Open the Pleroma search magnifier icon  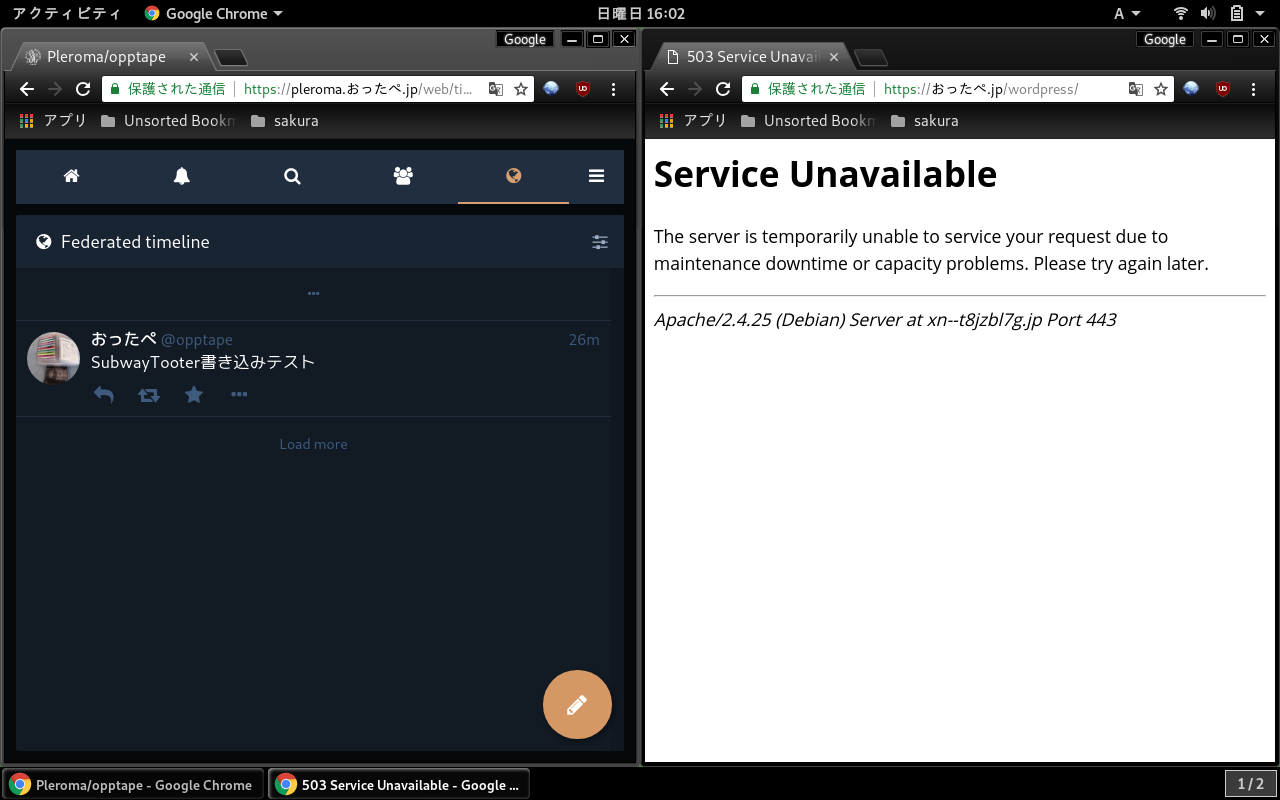click(x=292, y=176)
